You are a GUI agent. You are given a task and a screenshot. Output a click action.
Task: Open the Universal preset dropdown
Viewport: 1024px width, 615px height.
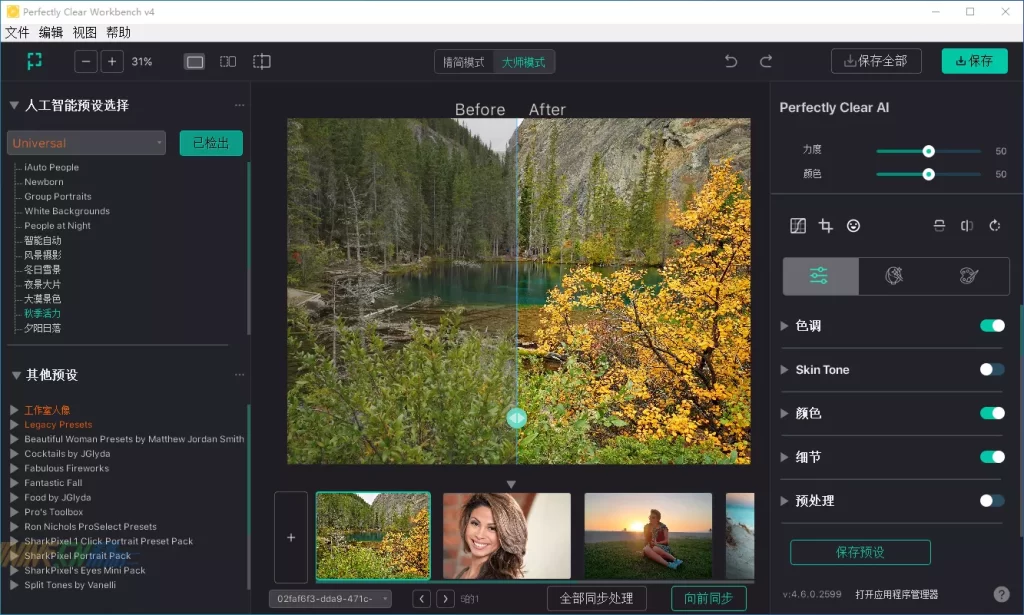tap(86, 143)
